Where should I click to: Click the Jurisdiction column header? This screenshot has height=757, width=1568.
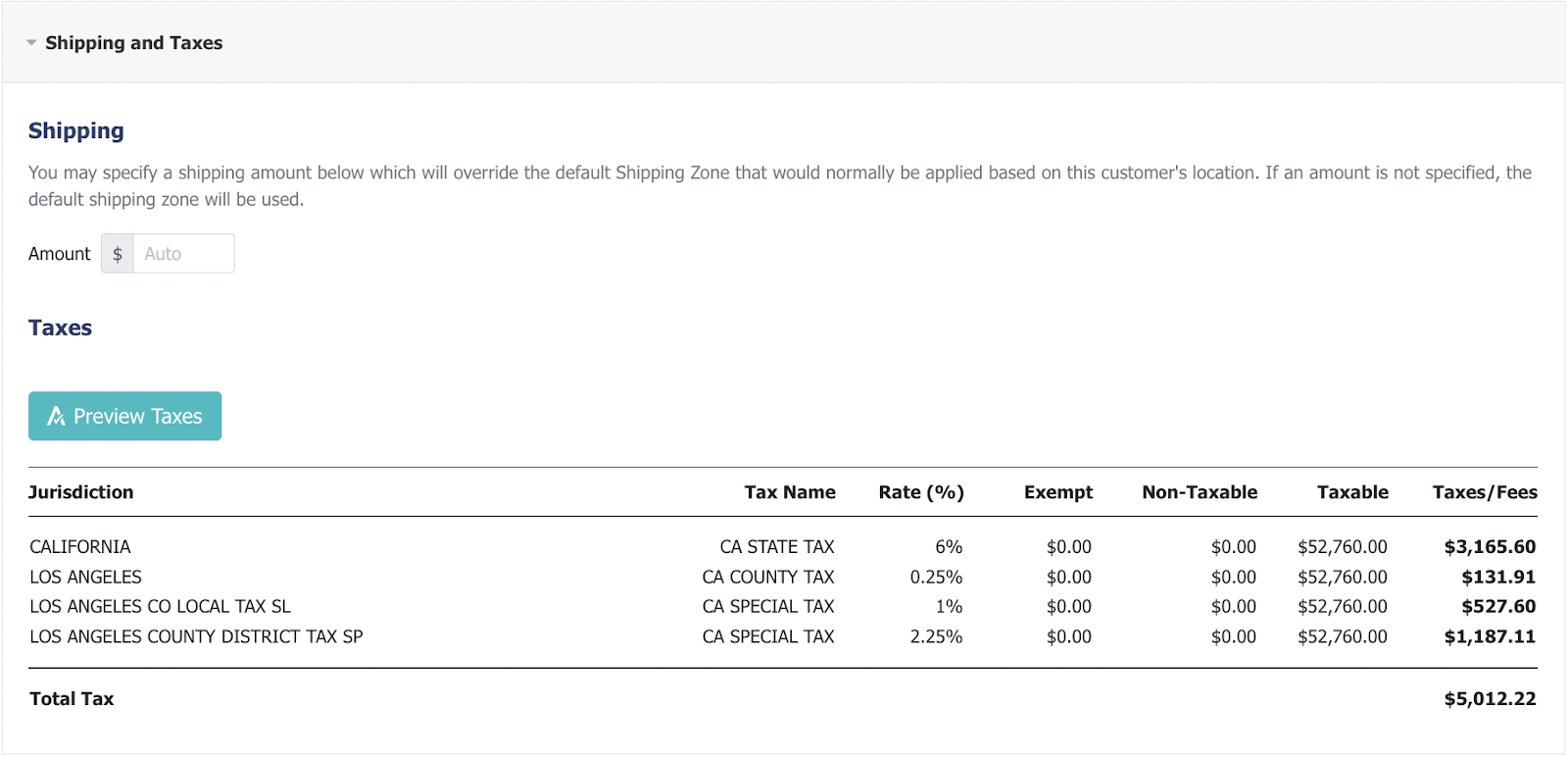(80, 492)
